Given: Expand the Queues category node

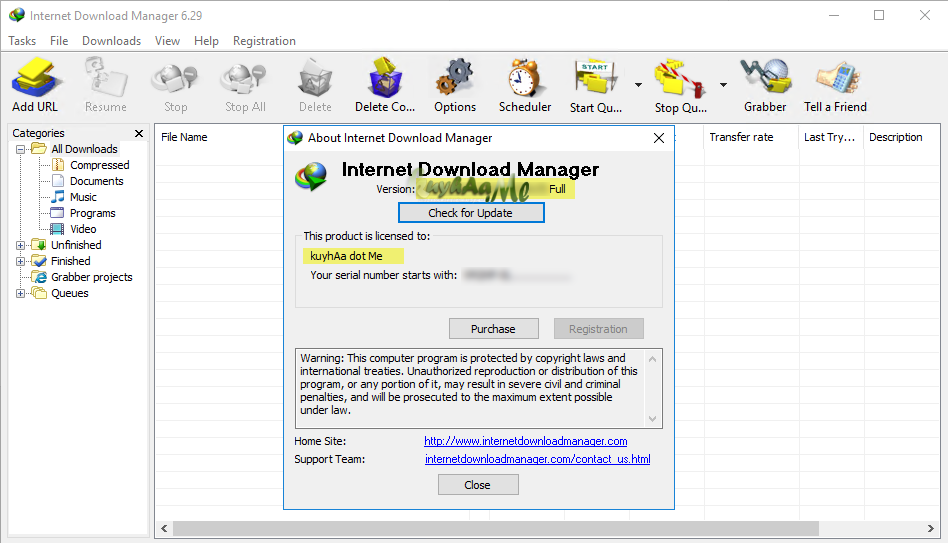Looking at the screenshot, I should tap(21, 293).
